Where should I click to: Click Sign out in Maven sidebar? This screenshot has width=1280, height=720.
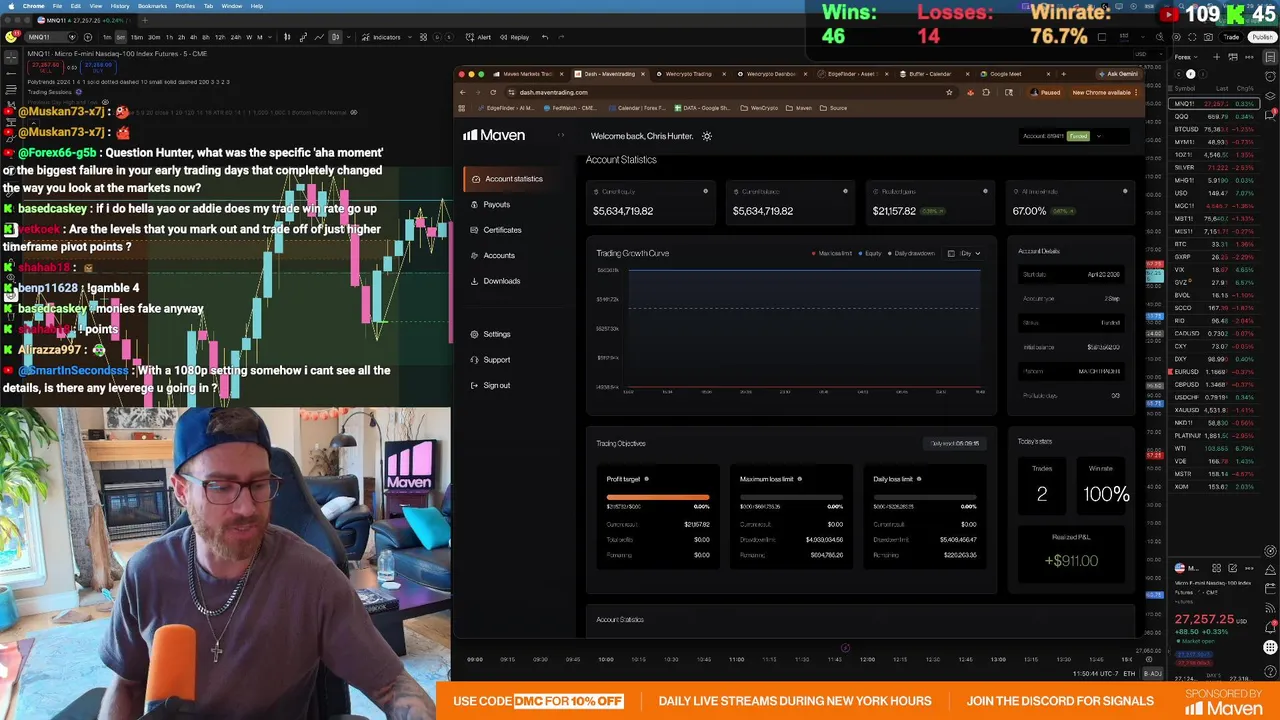pos(490,385)
